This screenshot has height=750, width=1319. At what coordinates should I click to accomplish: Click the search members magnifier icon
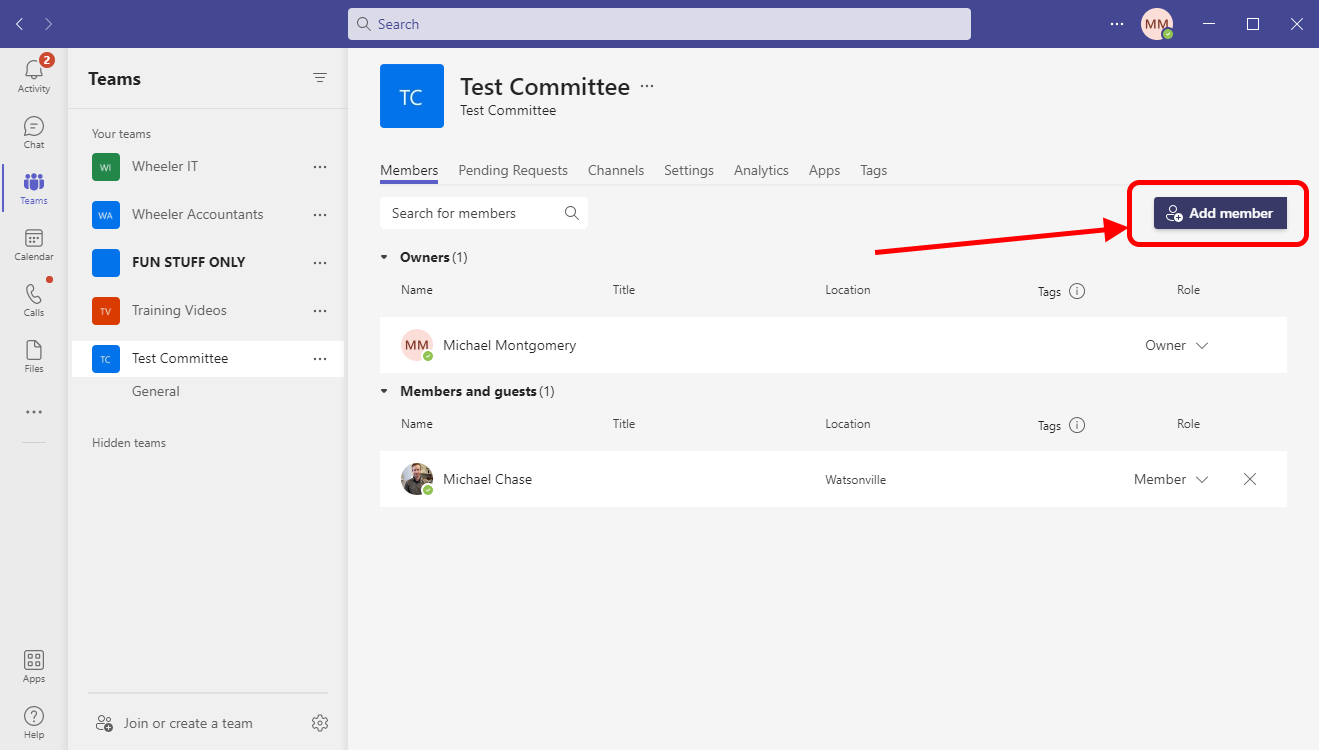coord(572,213)
